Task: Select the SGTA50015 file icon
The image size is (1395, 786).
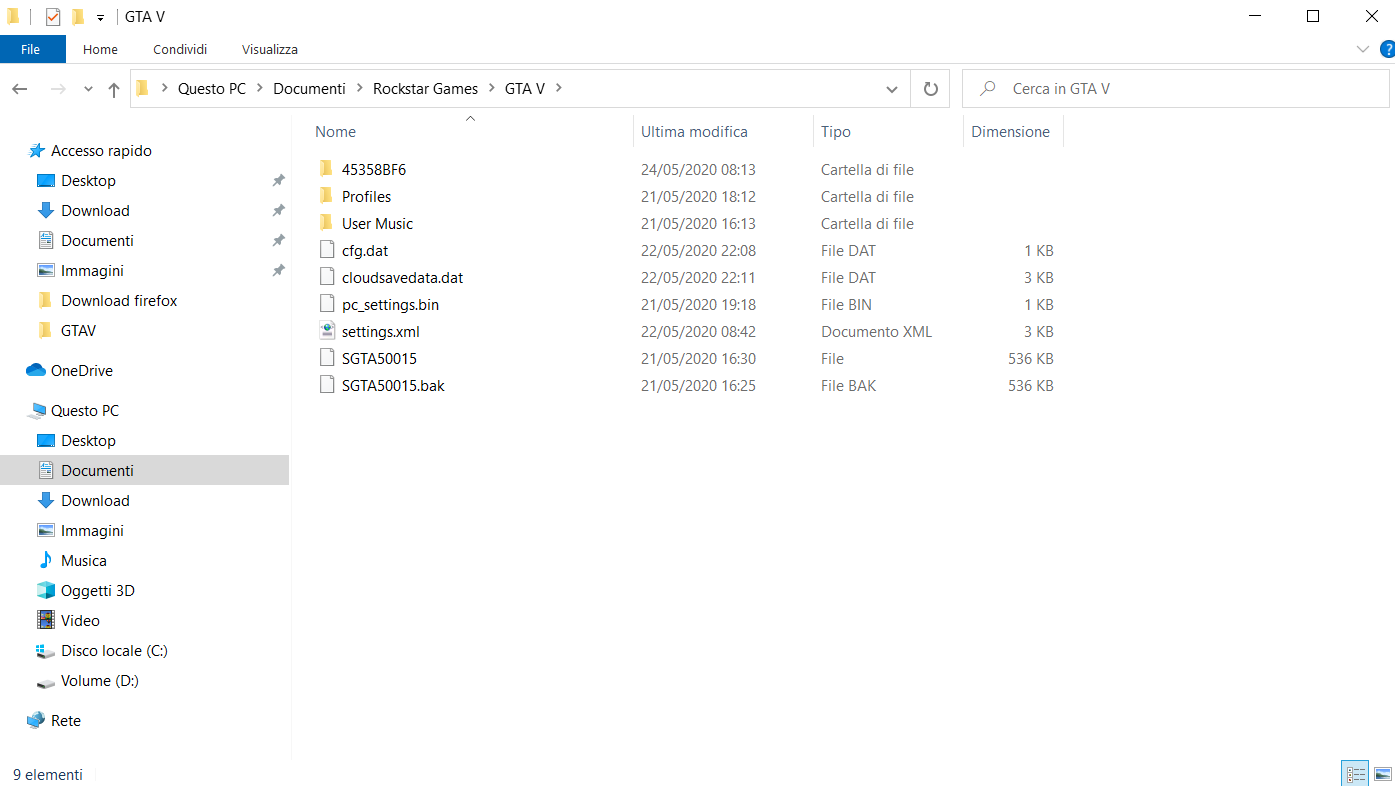Action: [326, 359]
